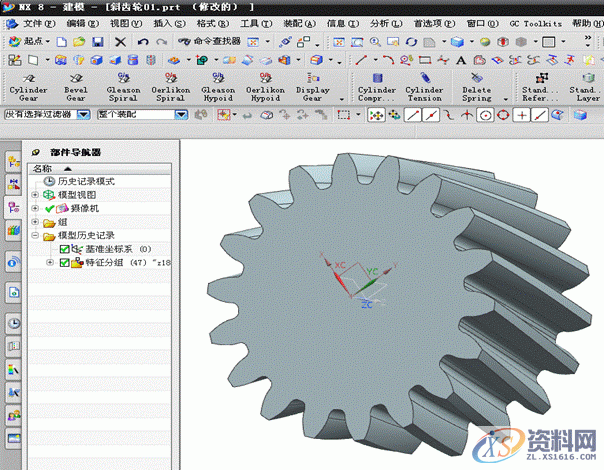Sort by the 名称 column header

(x=43, y=168)
